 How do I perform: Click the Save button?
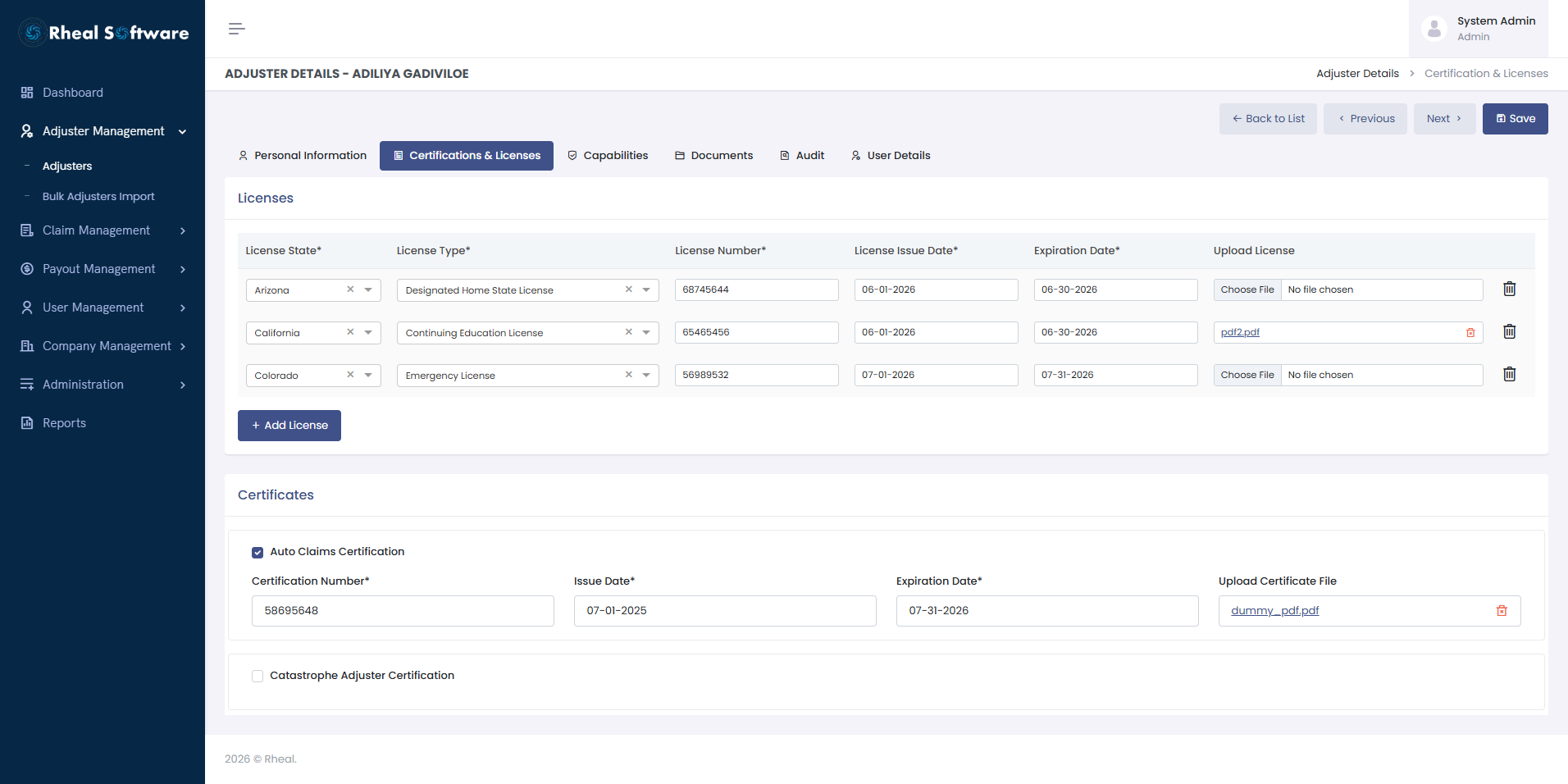point(1516,119)
